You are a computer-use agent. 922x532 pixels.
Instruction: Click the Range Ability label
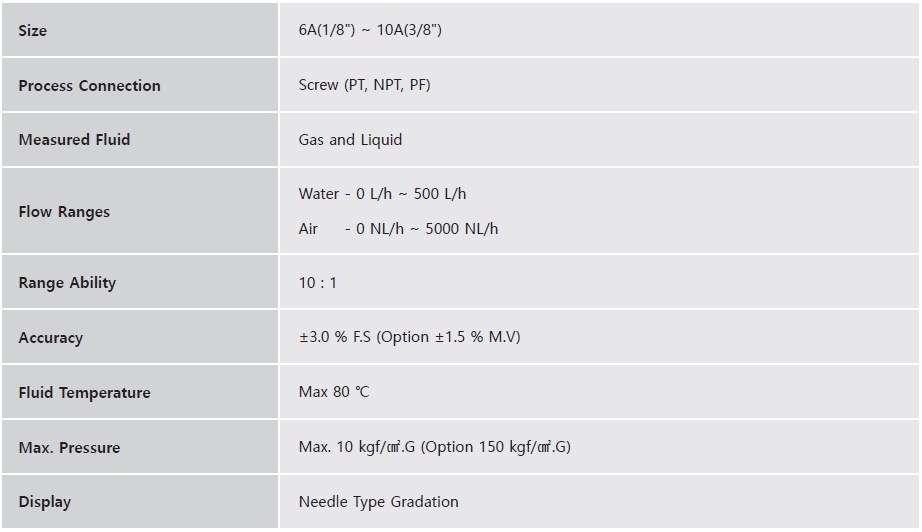[67, 283]
